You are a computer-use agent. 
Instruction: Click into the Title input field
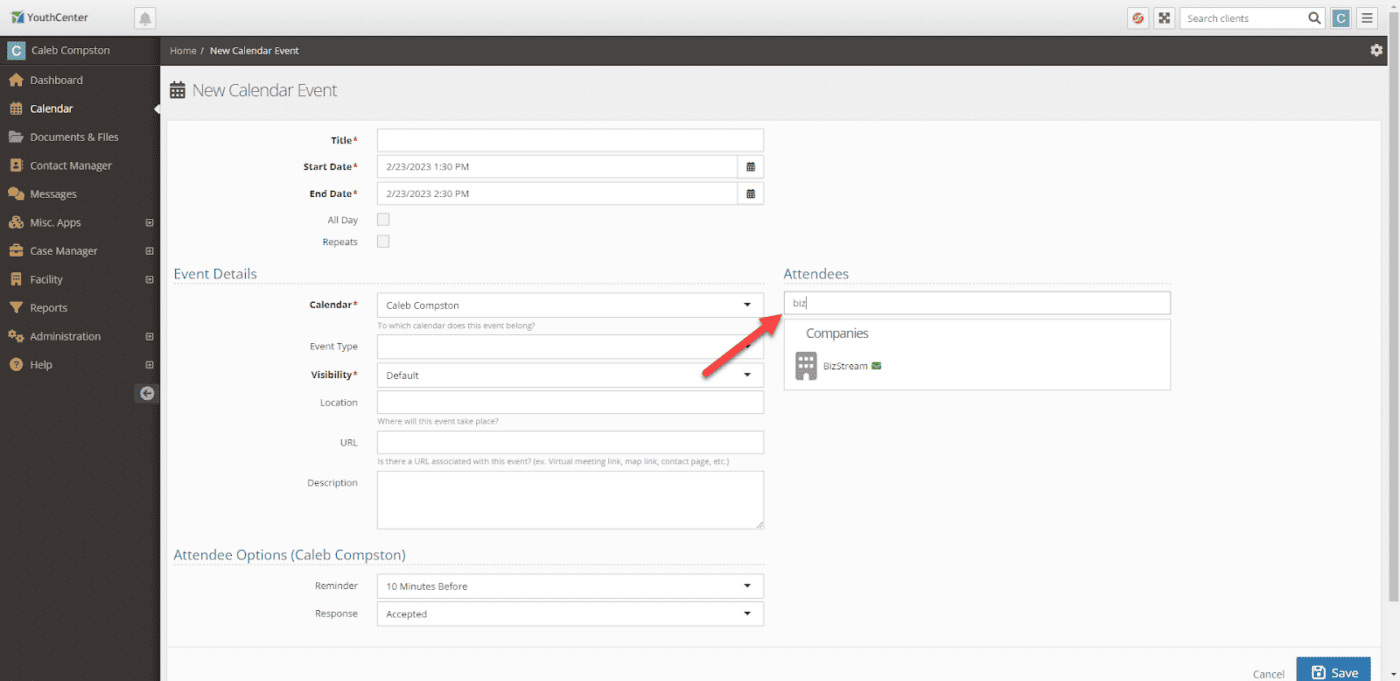coord(570,140)
